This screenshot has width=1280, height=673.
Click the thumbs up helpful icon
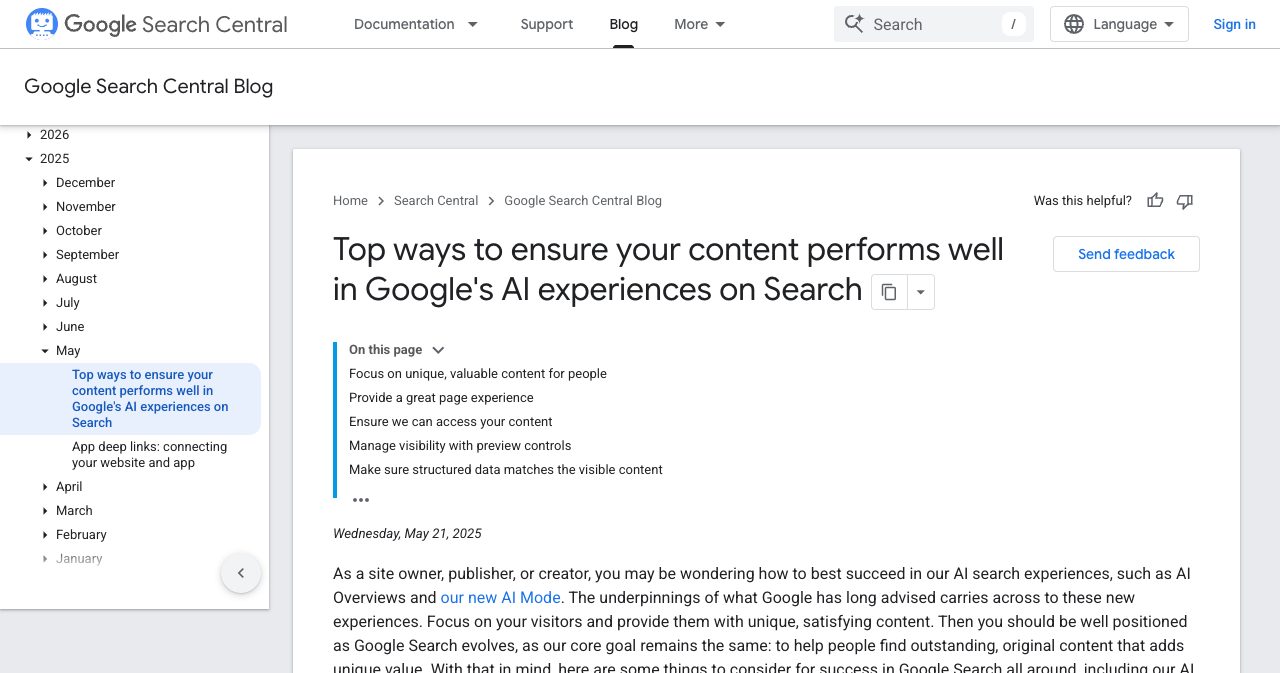point(1155,201)
